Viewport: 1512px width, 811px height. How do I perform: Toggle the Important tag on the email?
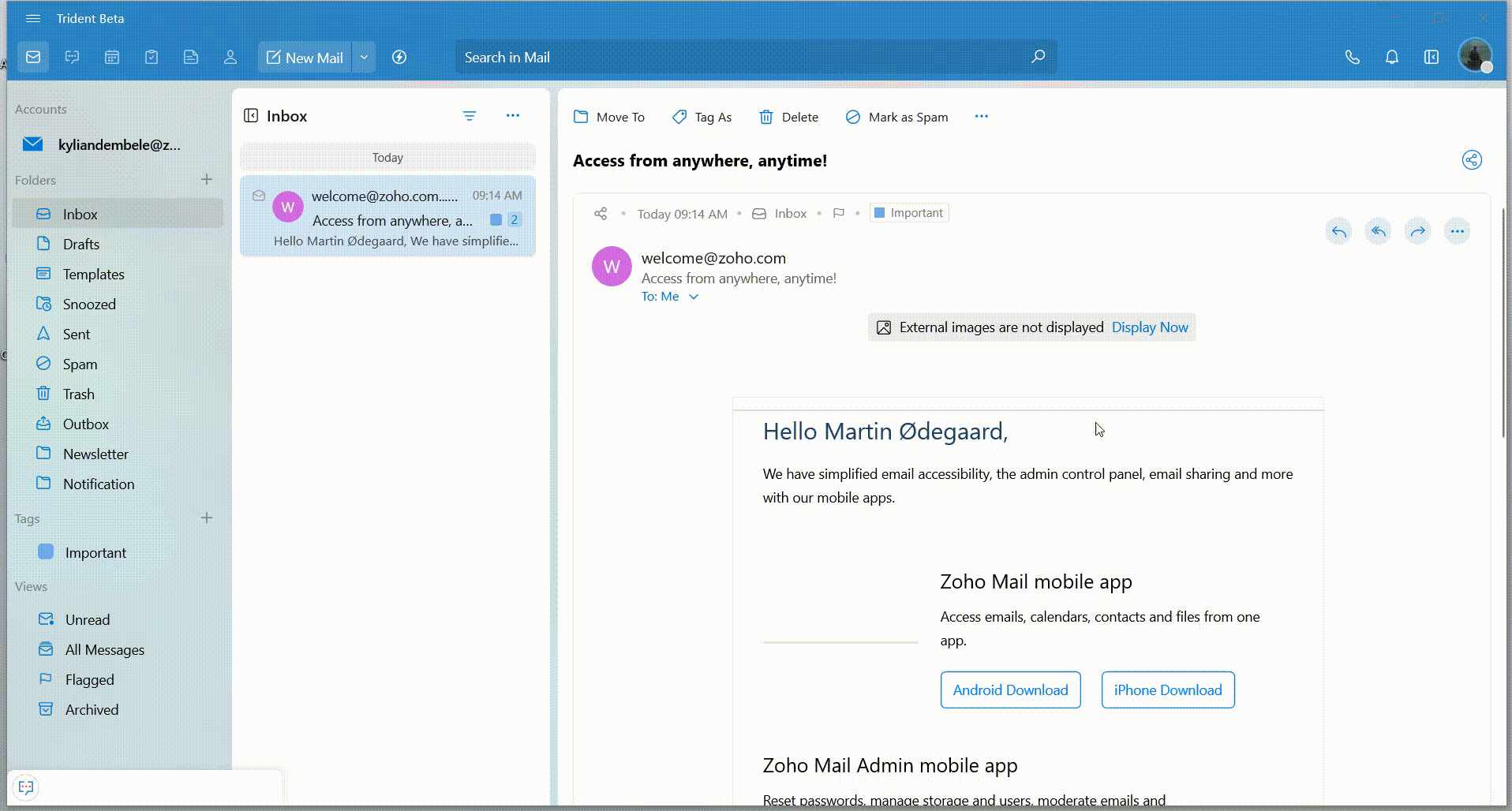point(908,212)
